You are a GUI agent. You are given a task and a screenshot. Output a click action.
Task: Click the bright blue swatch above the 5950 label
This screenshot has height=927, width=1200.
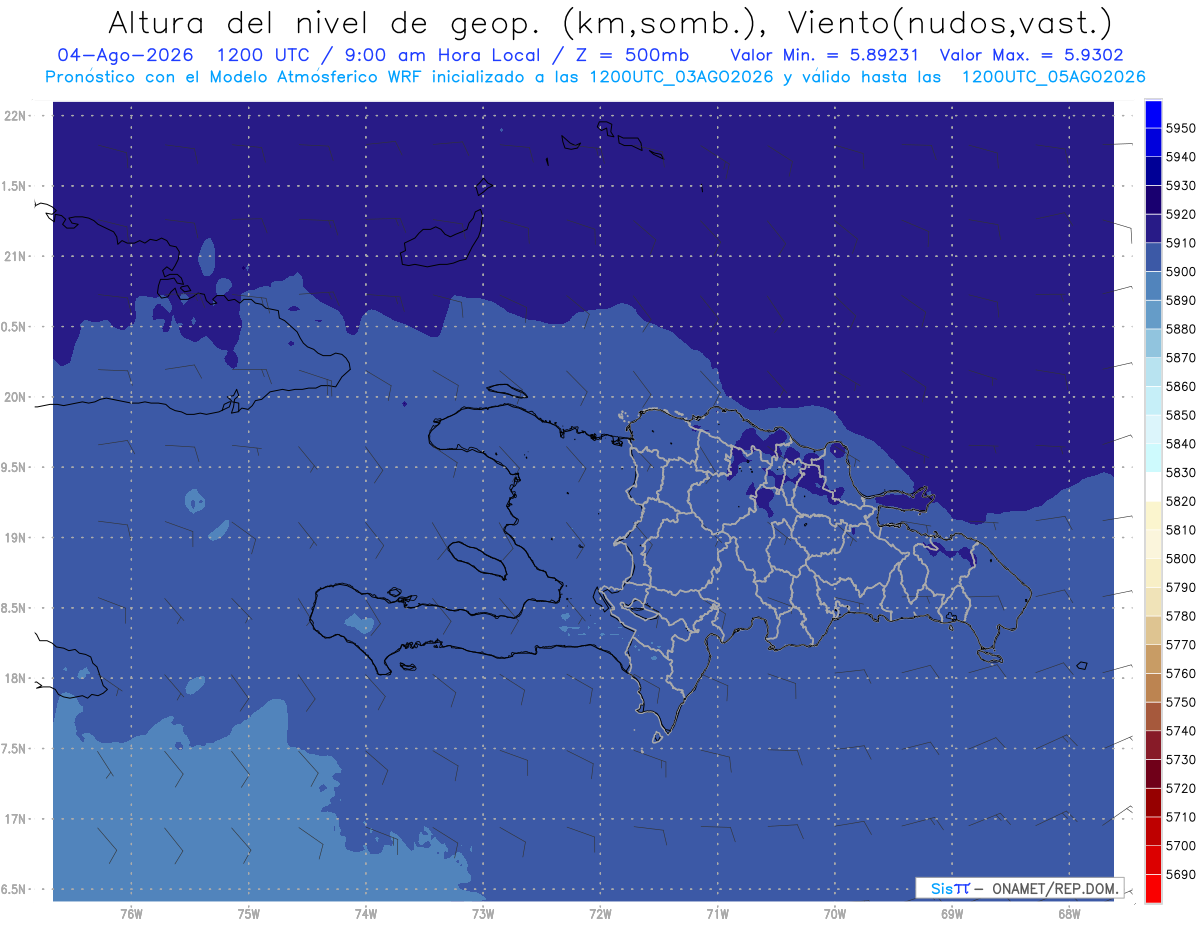[x=1153, y=114]
